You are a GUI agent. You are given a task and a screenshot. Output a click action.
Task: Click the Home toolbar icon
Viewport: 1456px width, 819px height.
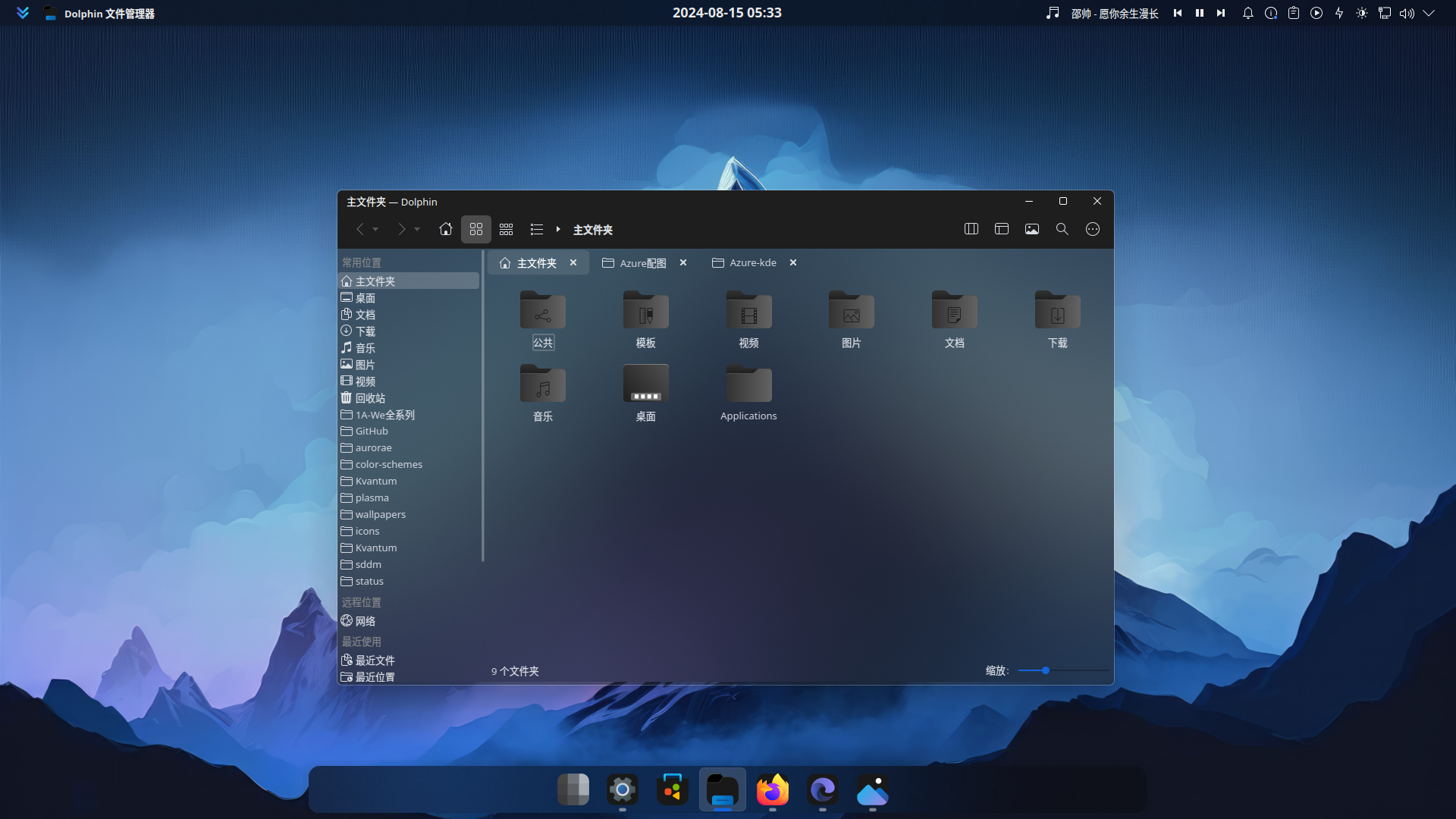coord(446,229)
